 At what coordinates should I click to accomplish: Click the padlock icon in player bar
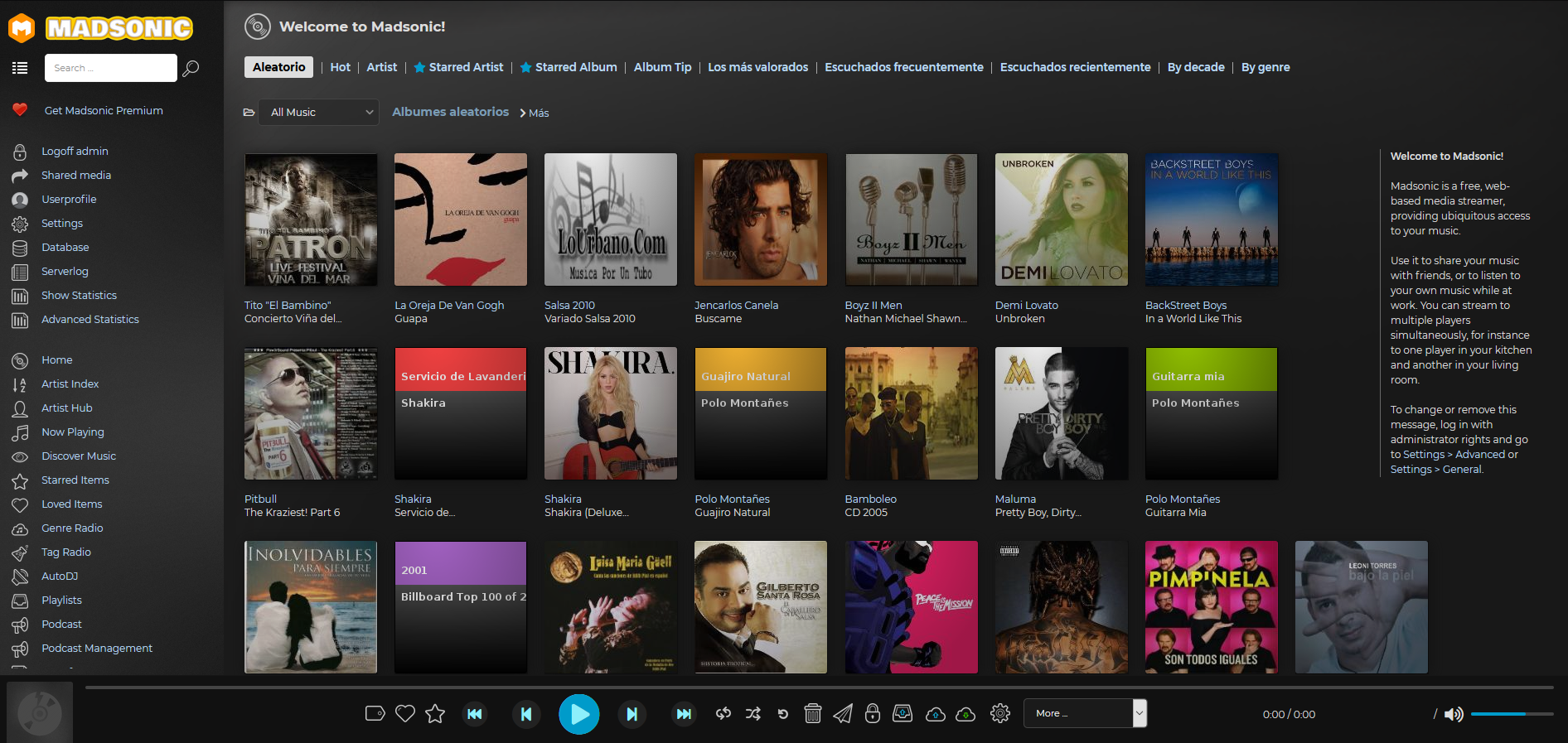(873, 713)
